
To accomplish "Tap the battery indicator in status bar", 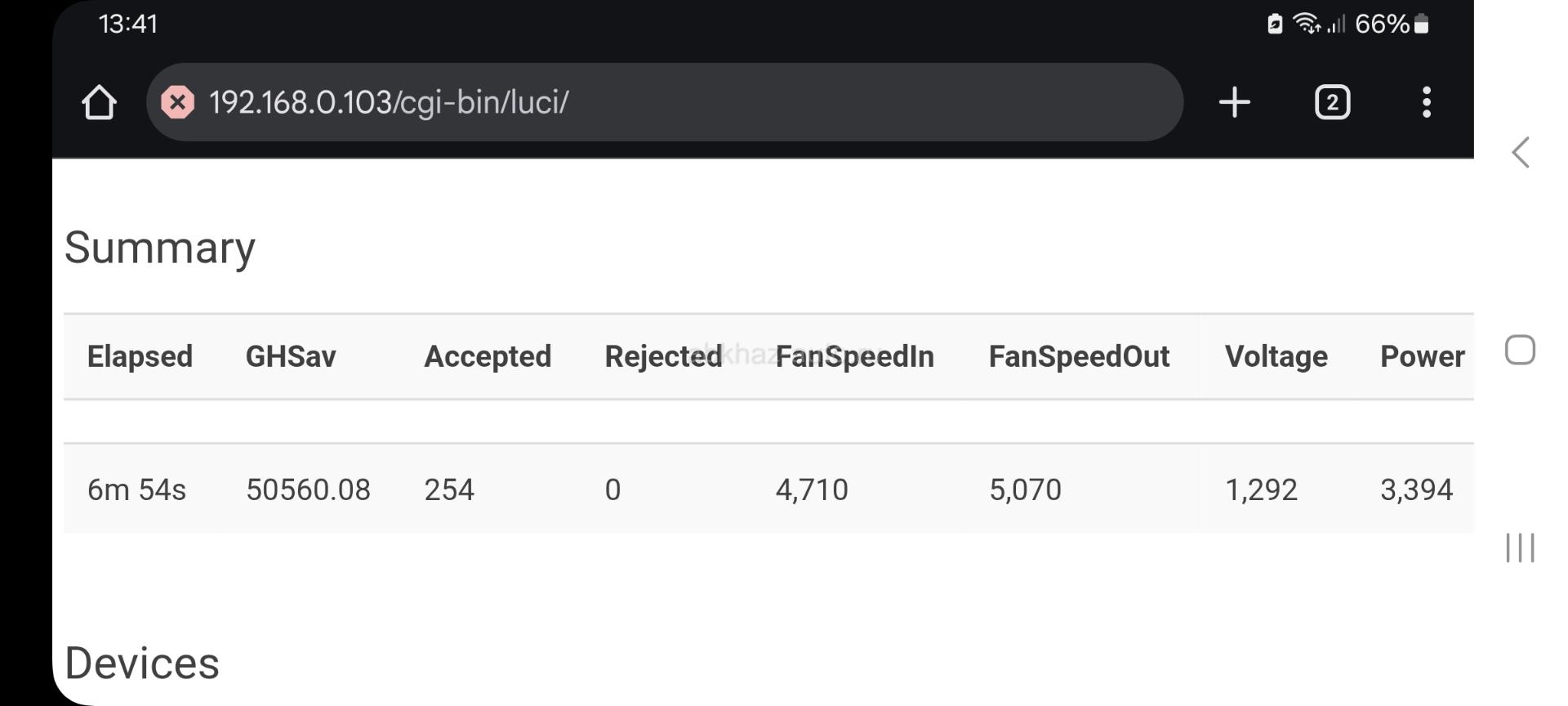I will (1422, 24).
